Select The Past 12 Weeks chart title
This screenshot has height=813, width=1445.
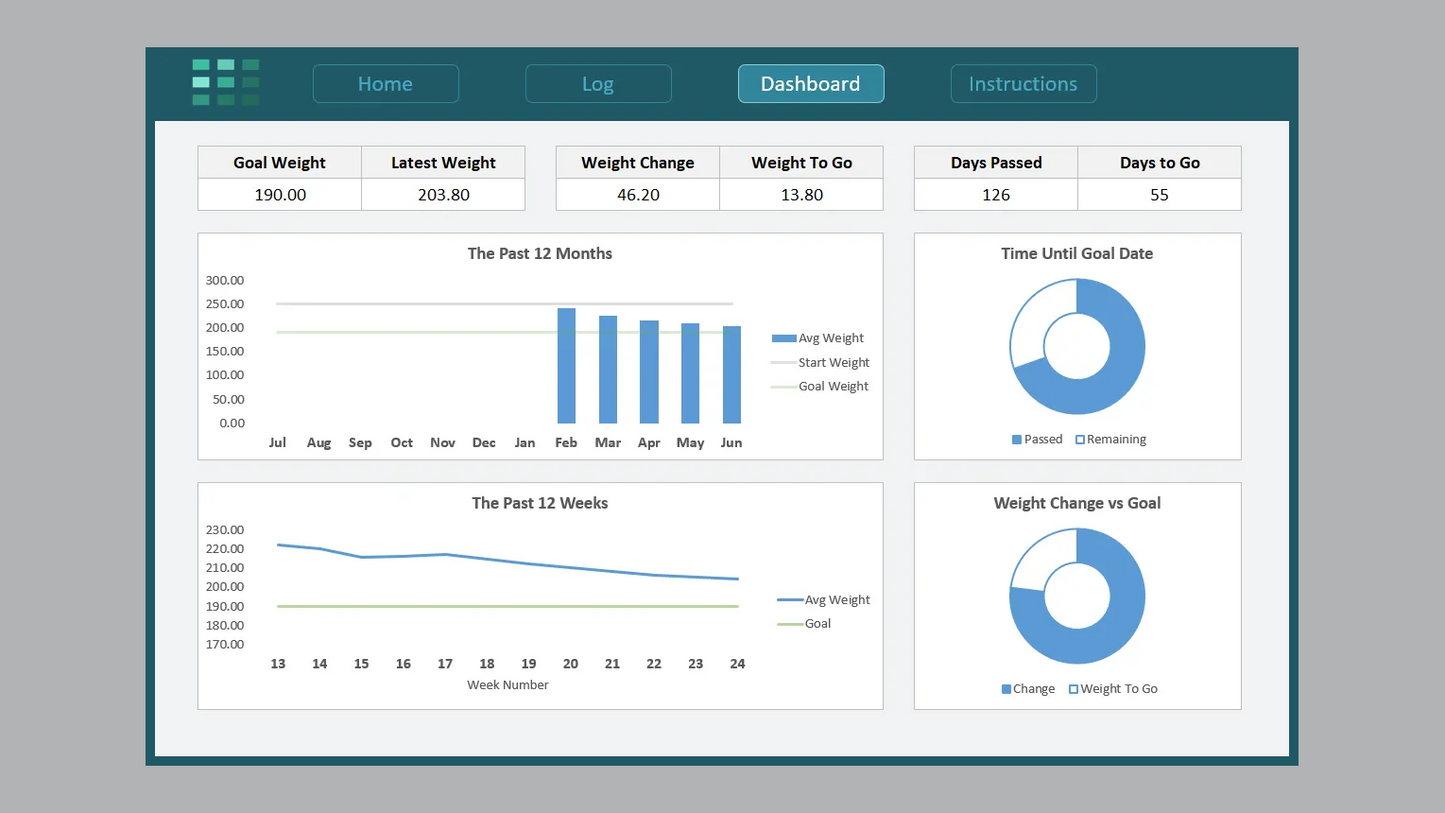(x=540, y=503)
